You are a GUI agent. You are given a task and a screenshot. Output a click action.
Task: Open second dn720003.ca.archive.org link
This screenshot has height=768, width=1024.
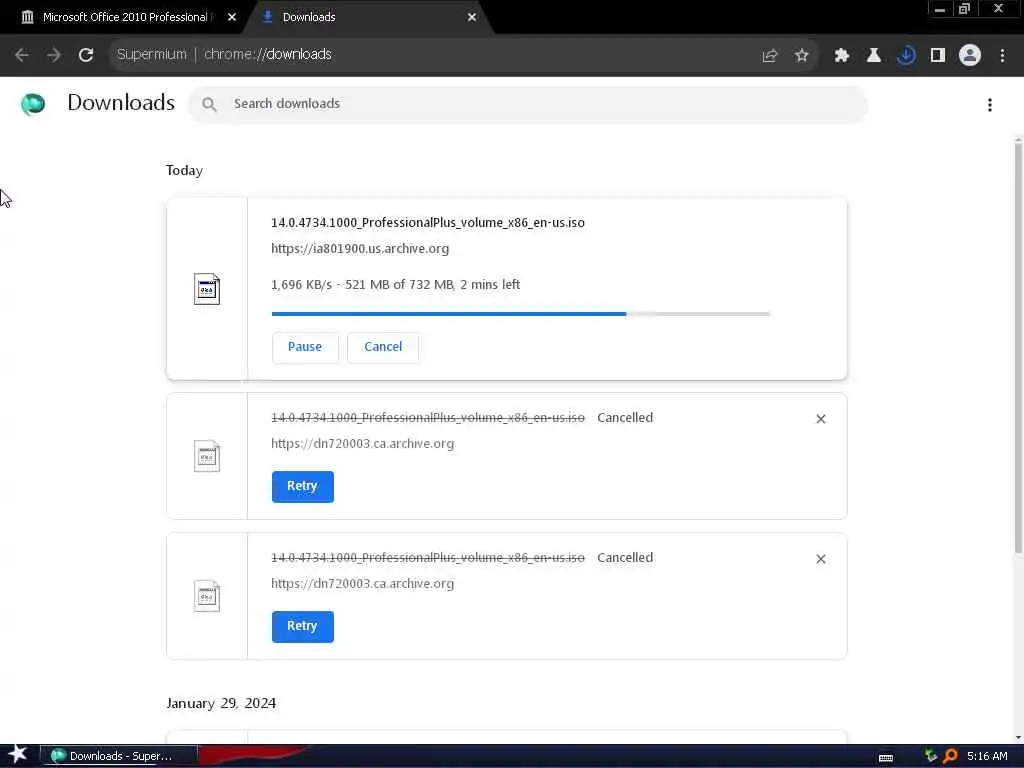[x=362, y=584]
